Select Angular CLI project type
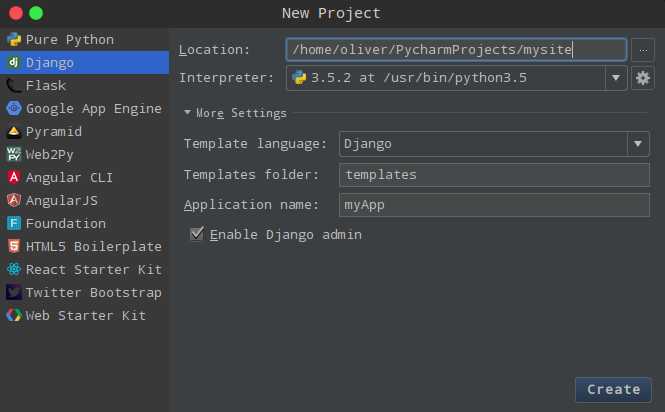The image size is (665, 412). (x=84, y=177)
